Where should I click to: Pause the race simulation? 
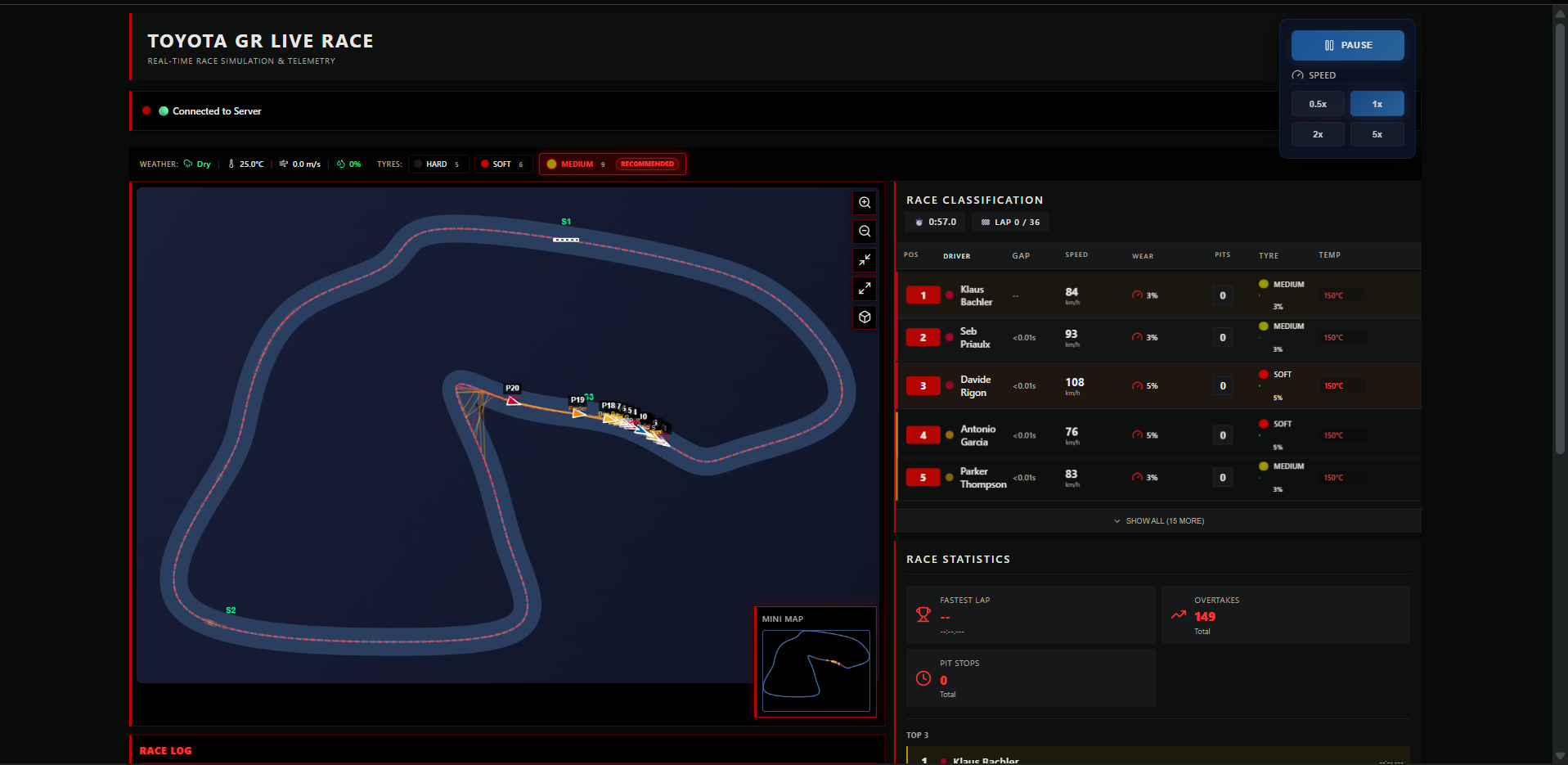click(x=1348, y=45)
